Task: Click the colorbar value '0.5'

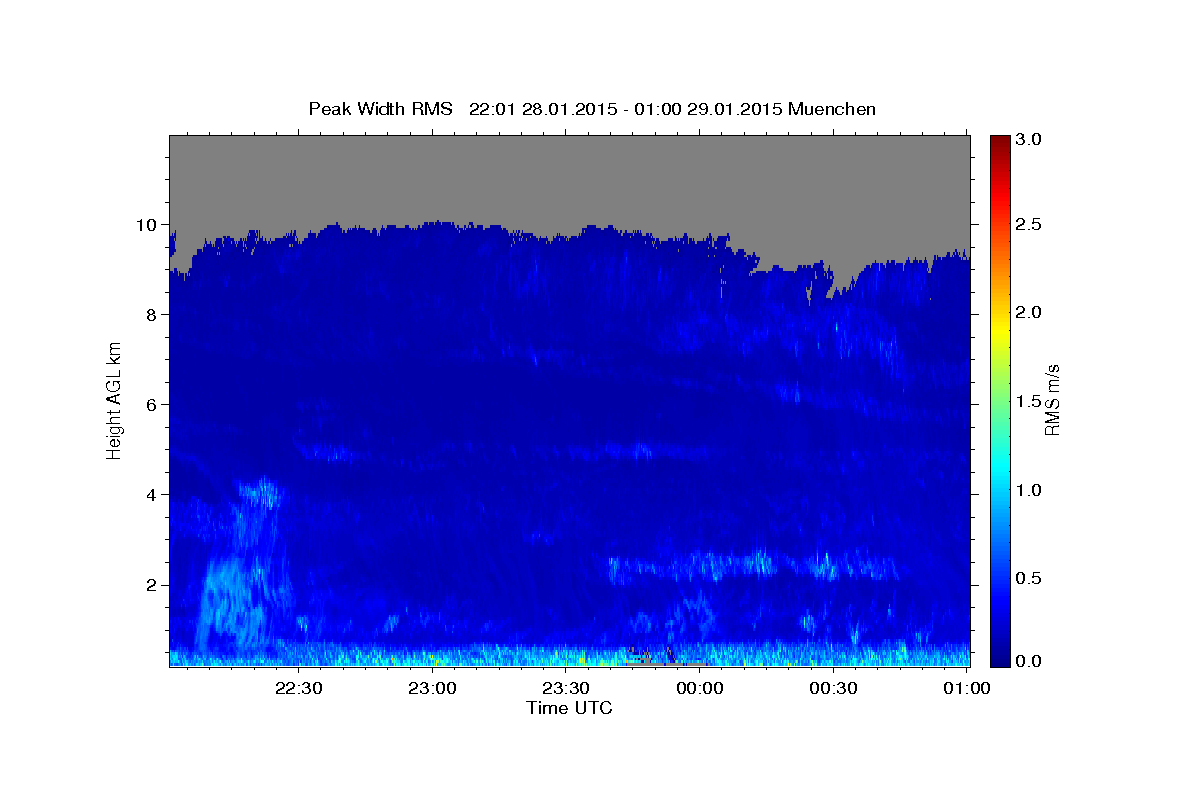Action: click(x=1027, y=578)
